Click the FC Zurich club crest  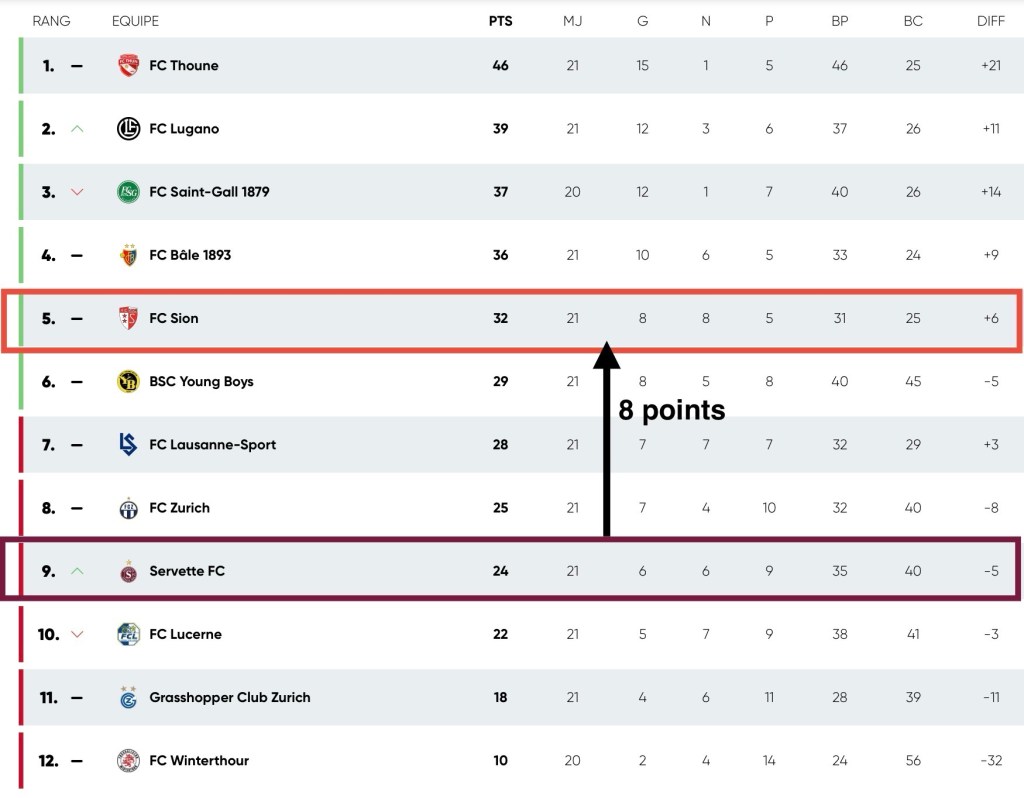click(x=128, y=508)
